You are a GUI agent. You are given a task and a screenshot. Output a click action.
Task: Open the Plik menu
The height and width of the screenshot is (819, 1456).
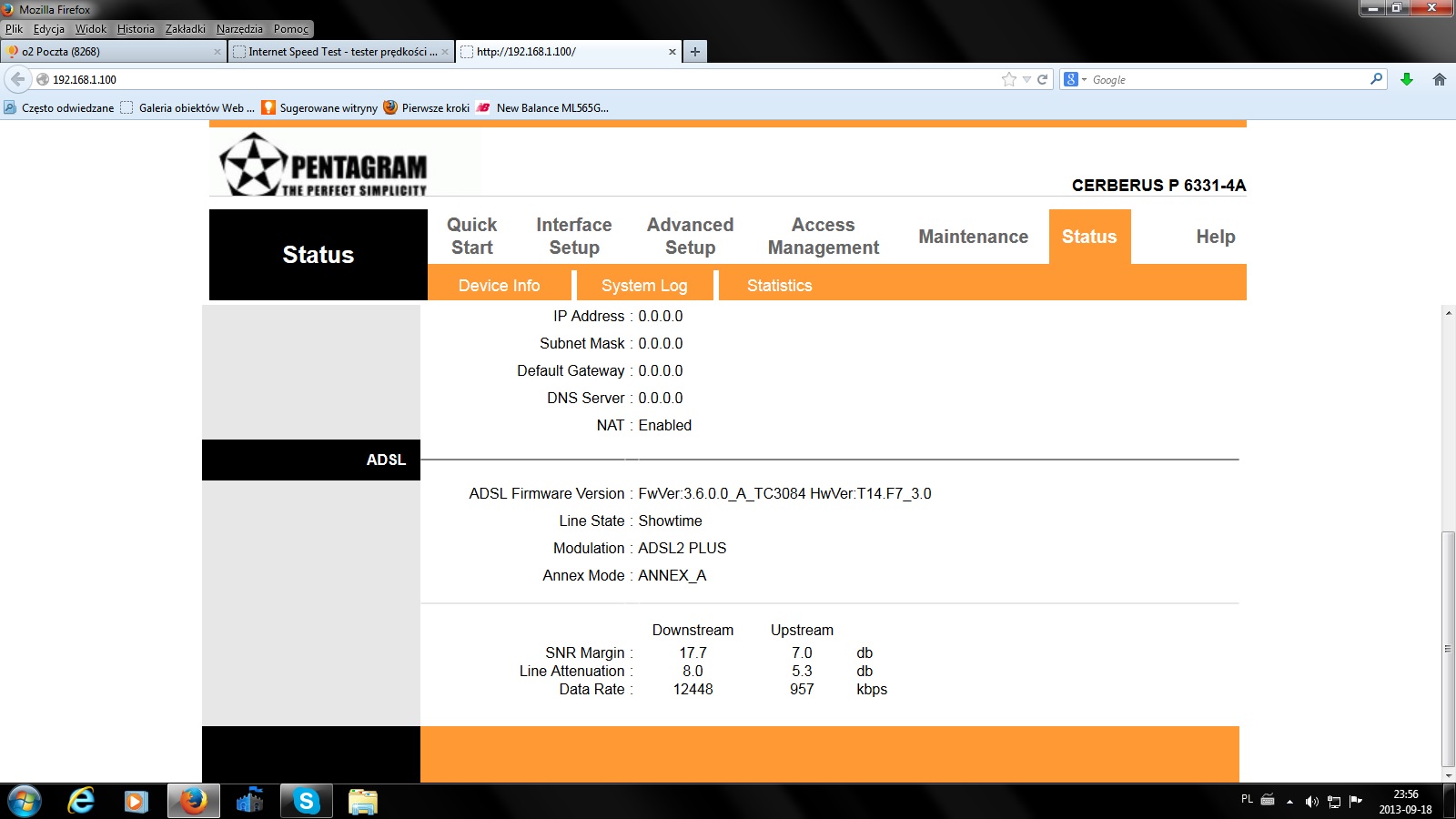14,29
